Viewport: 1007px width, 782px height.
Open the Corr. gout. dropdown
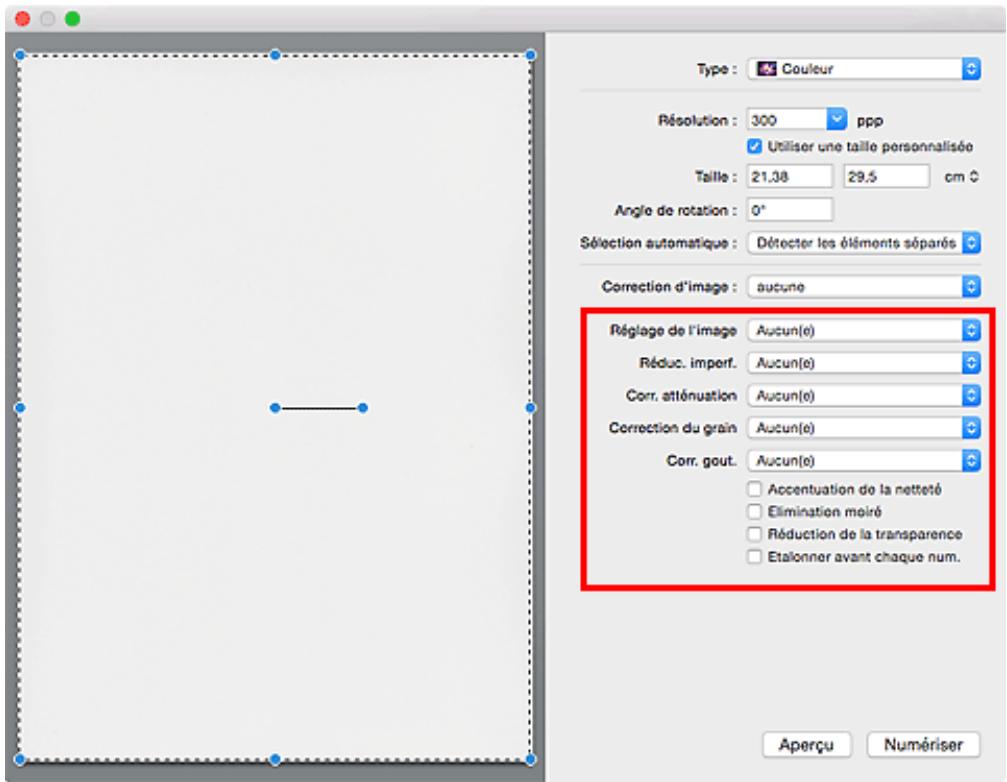862,460
